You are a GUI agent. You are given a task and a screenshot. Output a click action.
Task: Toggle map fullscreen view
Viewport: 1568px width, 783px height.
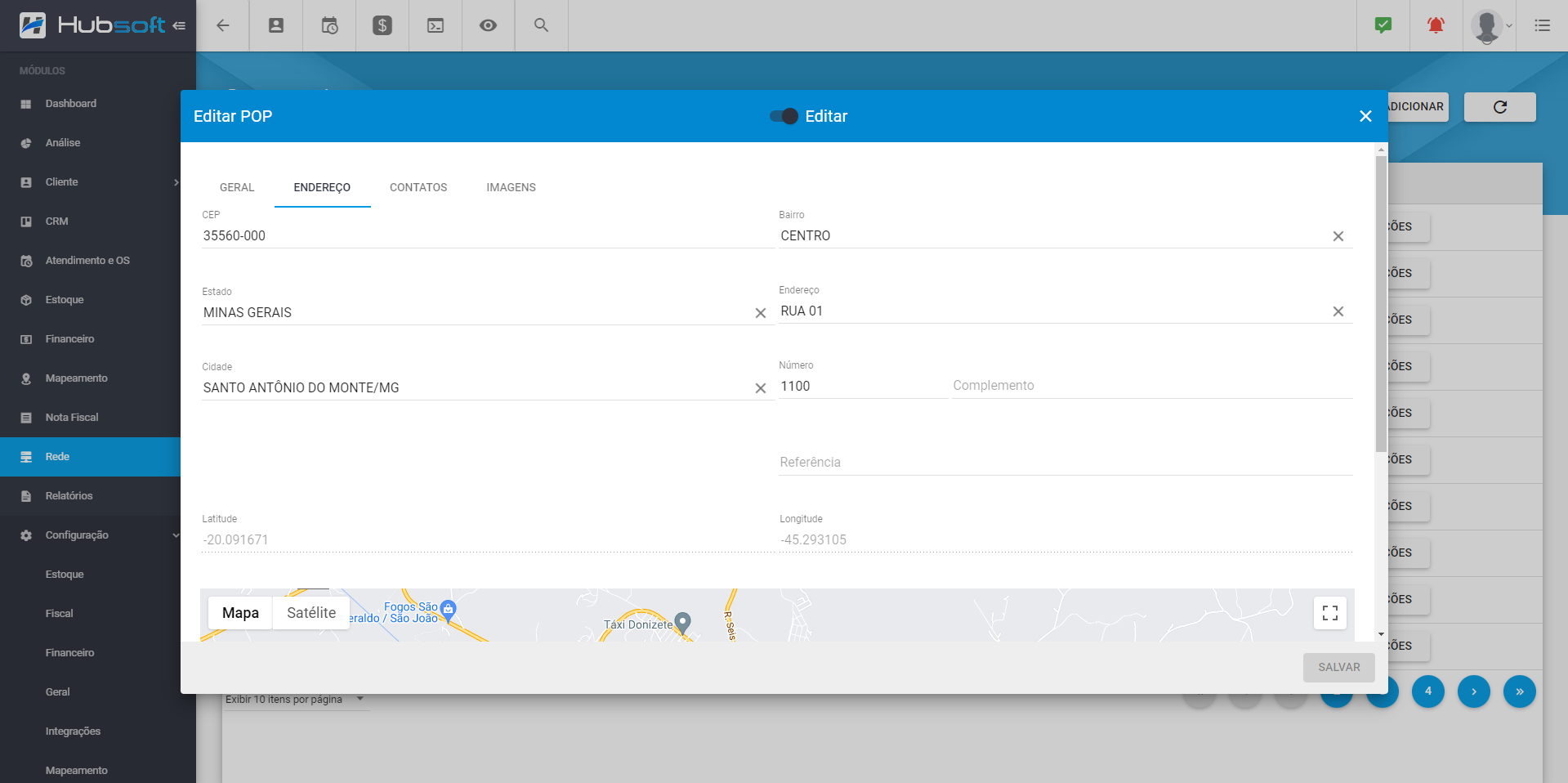coord(1330,613)
